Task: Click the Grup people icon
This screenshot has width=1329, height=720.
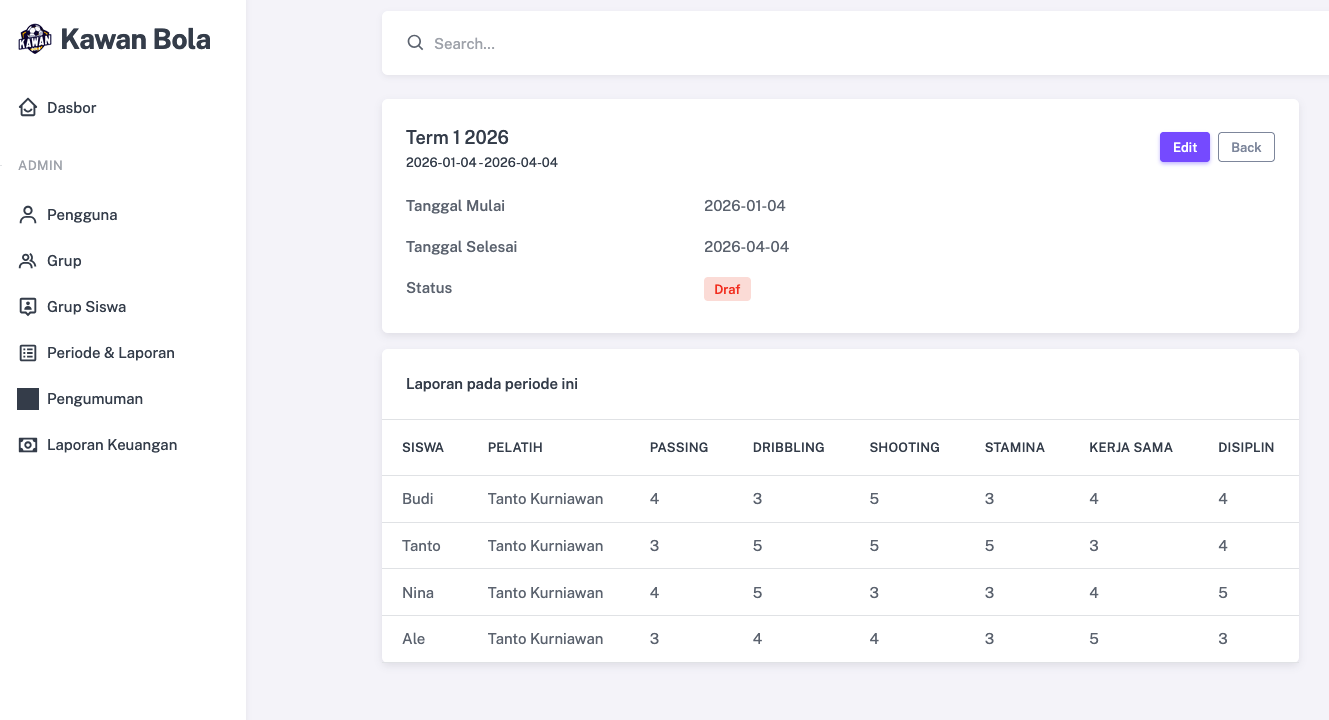Action: click(x=28, y=261)
